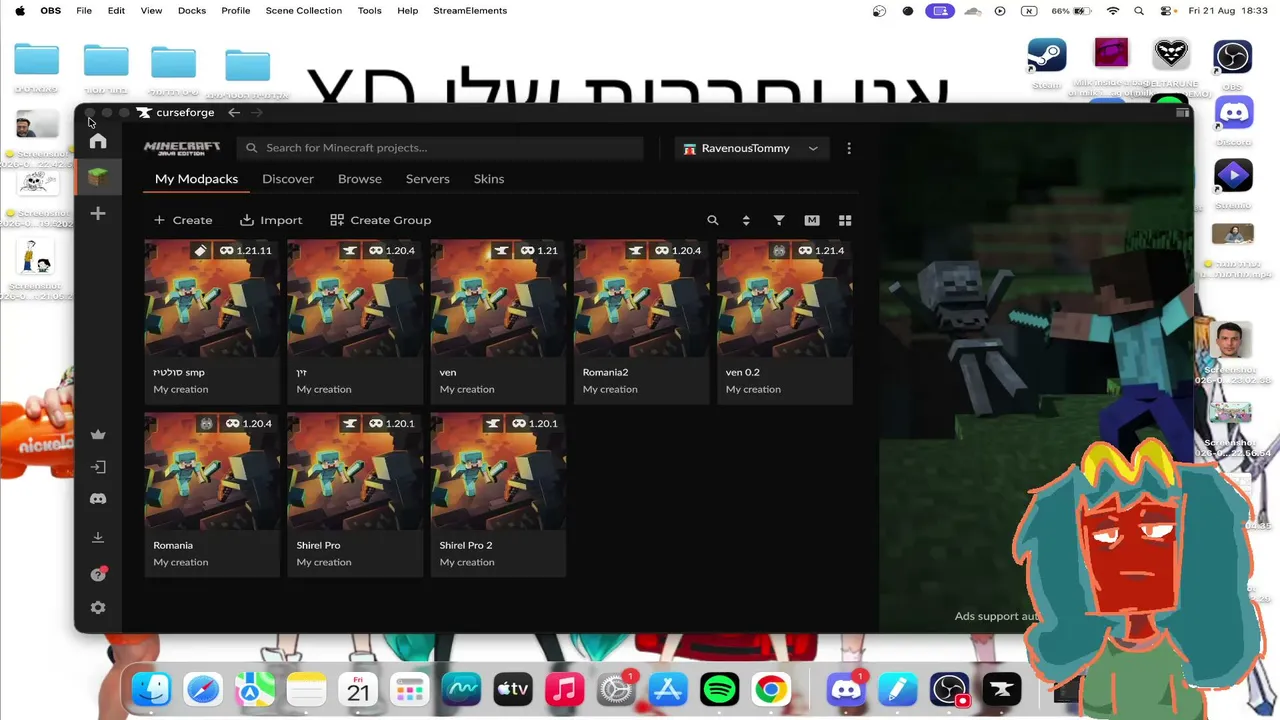Click the mod loader icon on ven 0.2 card
The image size is (1280, 720).
click(x=779, y=251)
